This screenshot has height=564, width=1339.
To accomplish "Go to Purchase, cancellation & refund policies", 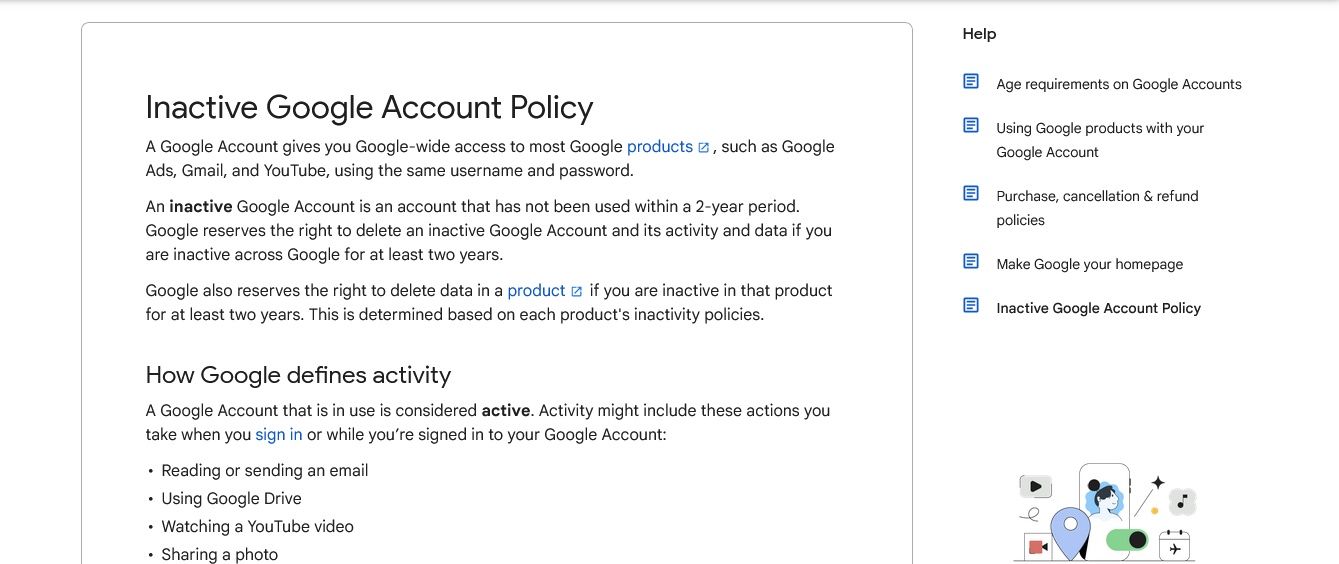I will (1097, 208).
